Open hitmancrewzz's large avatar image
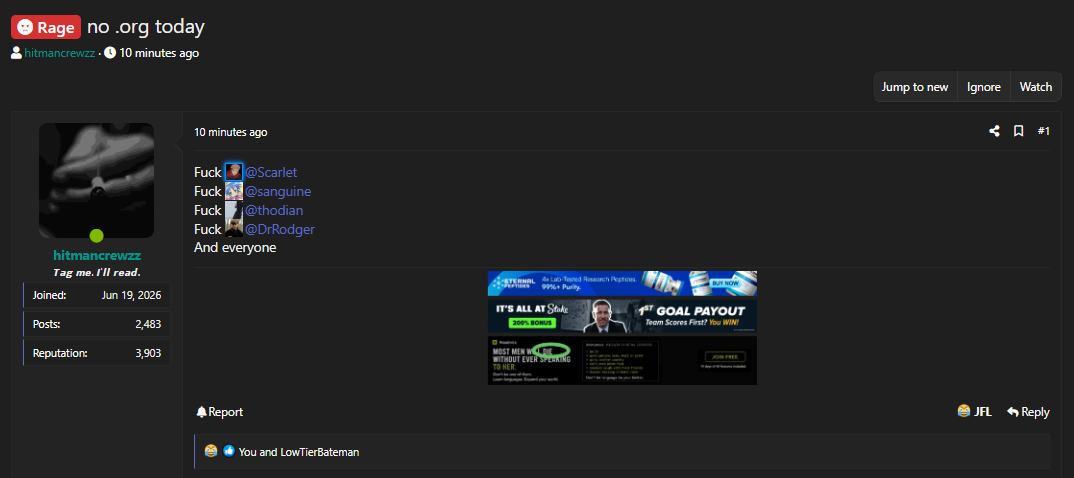This screenshot has height=478, width=1074. (x=97, y=180)
